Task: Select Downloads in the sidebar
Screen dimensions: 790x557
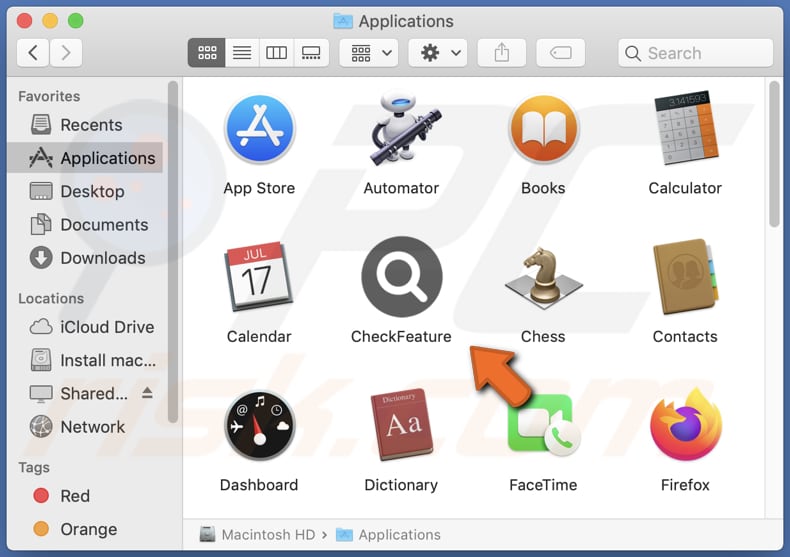Action: pyautogui.click(x=86, y=258)
